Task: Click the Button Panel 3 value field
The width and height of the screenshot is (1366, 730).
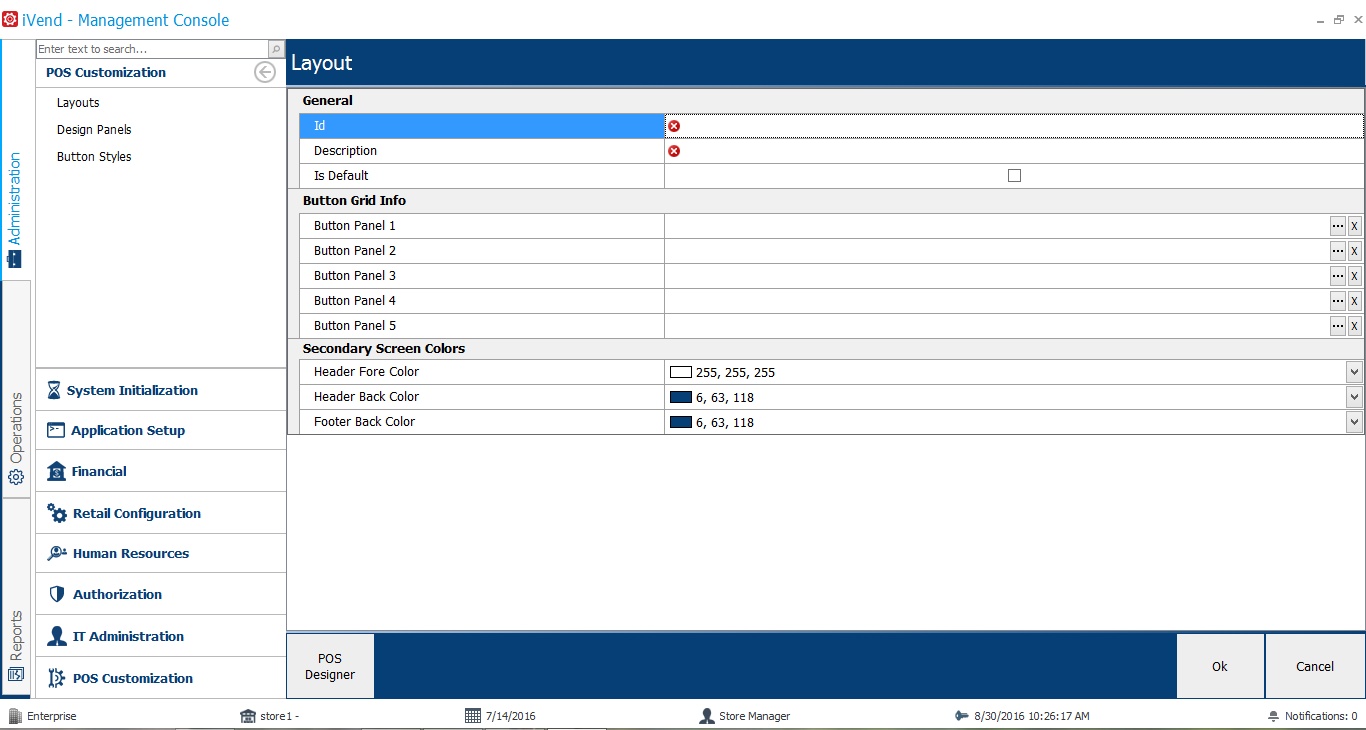Action: 997,276
